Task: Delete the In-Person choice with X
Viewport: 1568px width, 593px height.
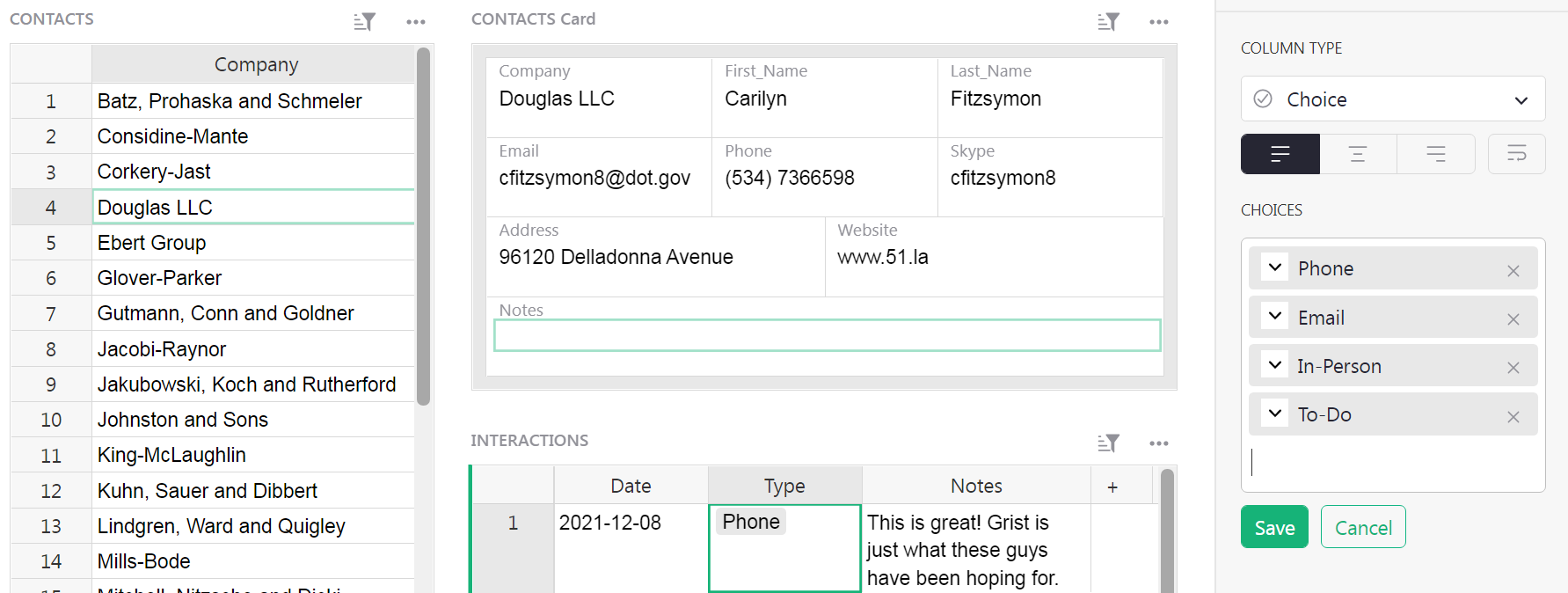Action: pos(1513,368)
